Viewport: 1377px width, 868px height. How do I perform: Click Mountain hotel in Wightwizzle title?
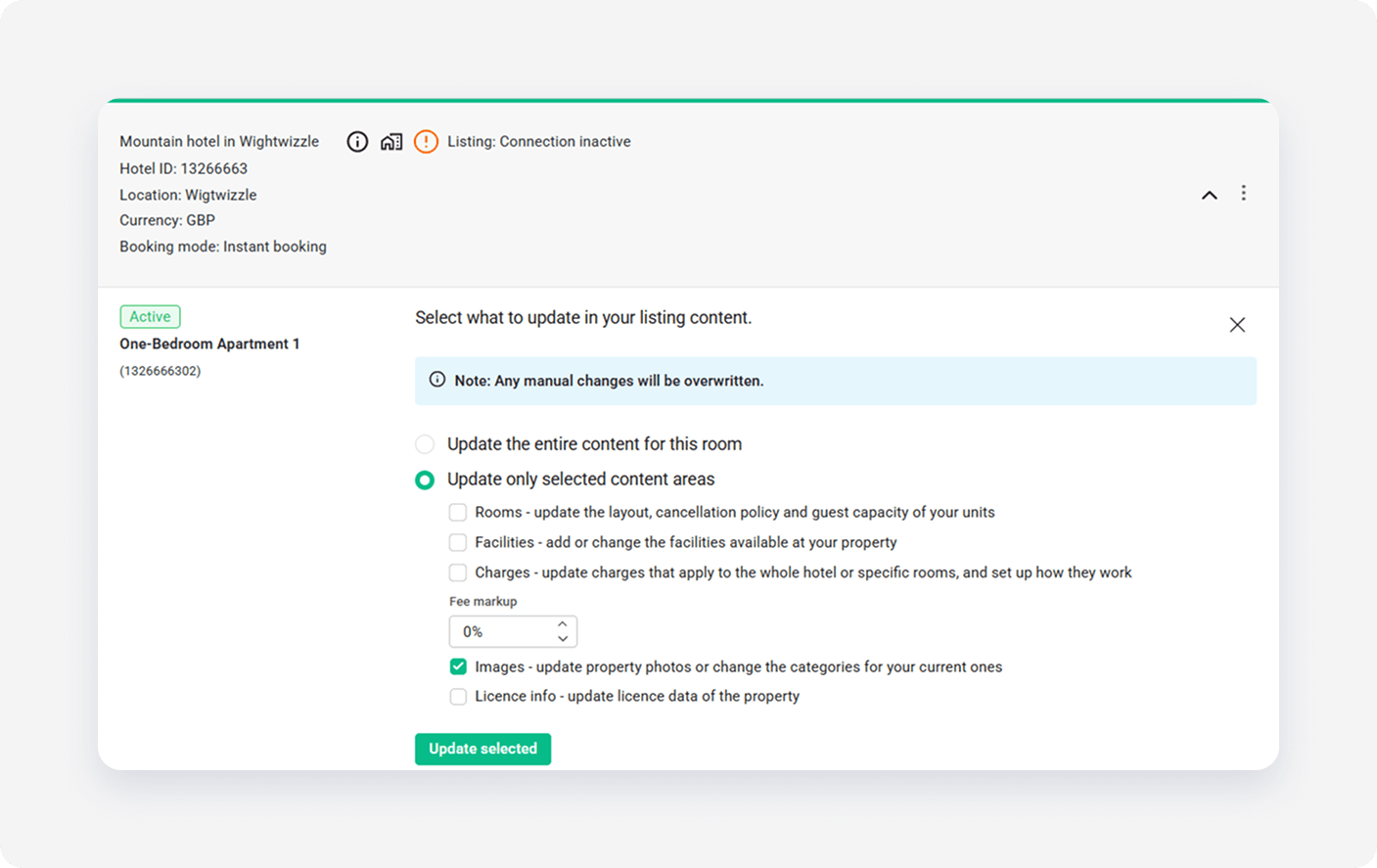[219, 142]
